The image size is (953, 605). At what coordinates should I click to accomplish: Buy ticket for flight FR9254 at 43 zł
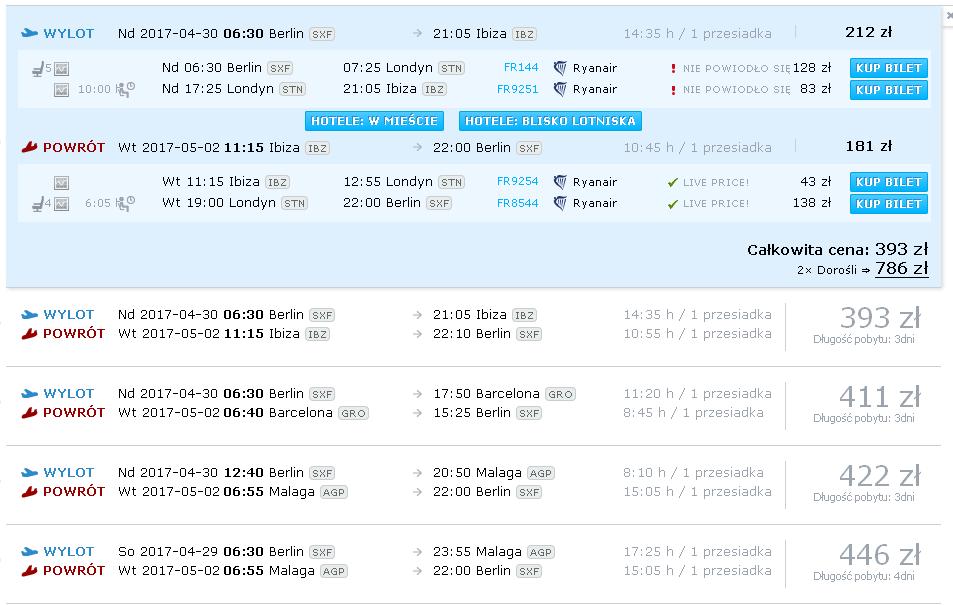(x=889, y=182)
